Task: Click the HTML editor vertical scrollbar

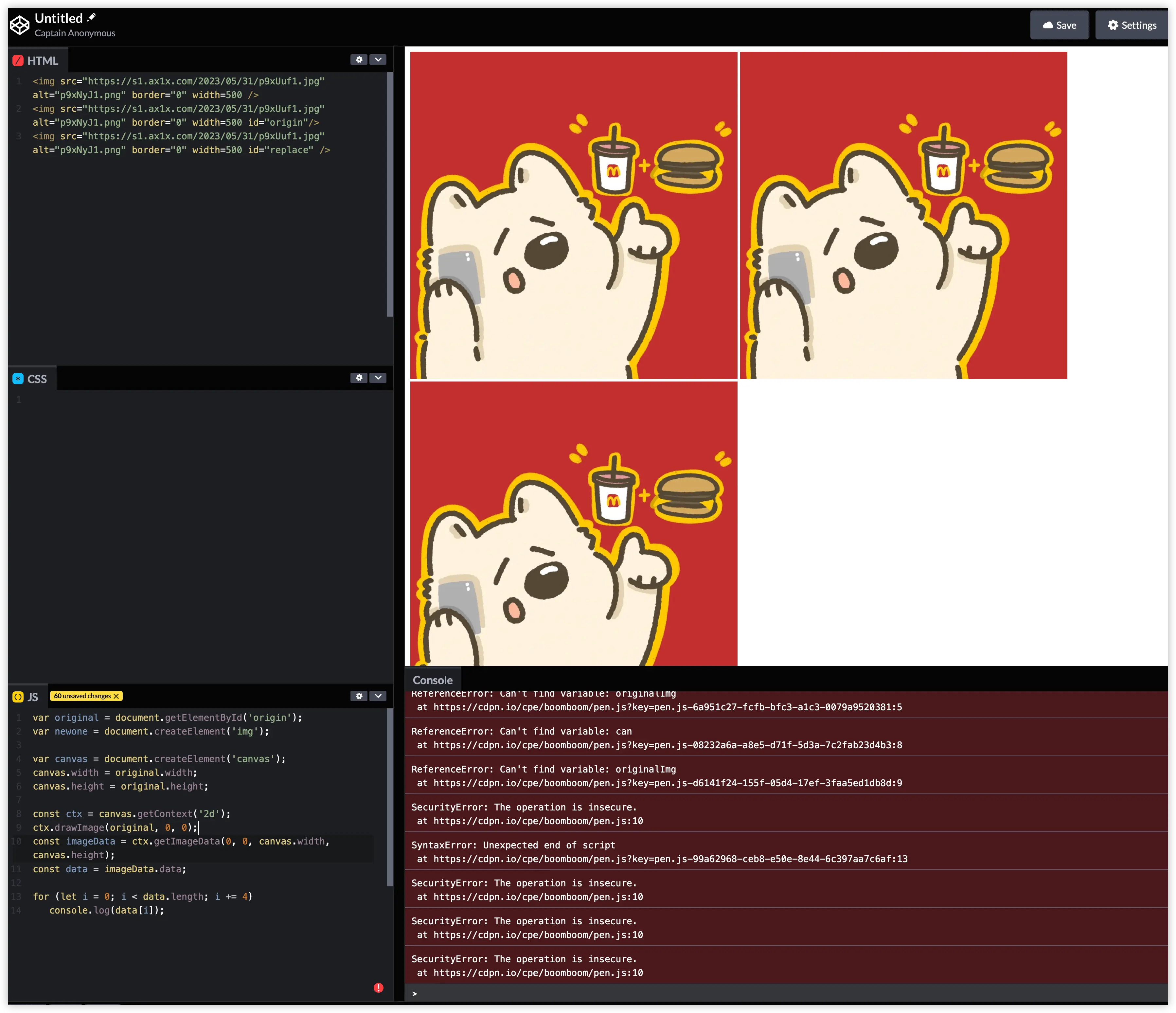Action: tap(390, 194)
